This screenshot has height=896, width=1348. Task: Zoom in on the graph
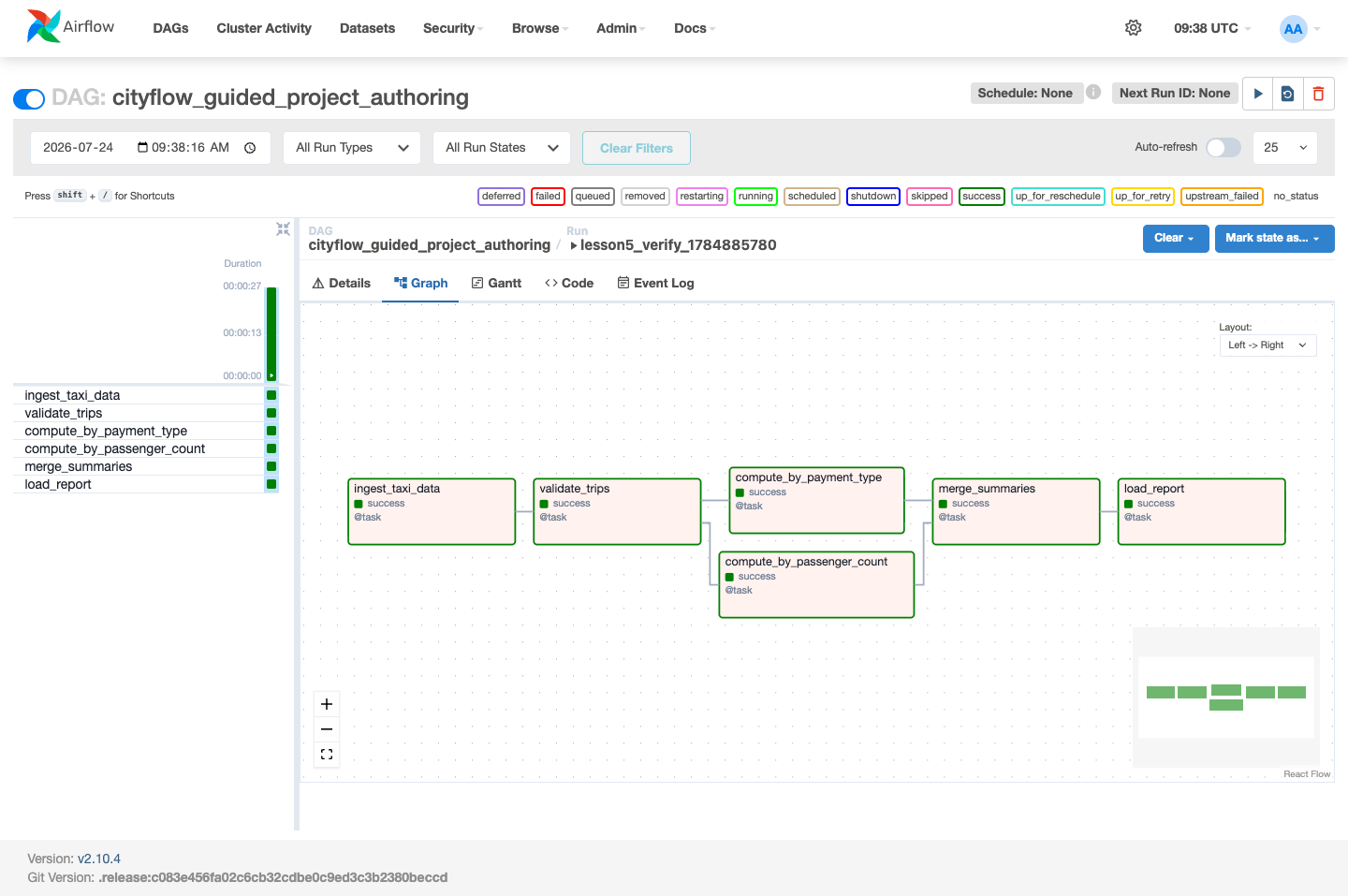click(327, 704)
